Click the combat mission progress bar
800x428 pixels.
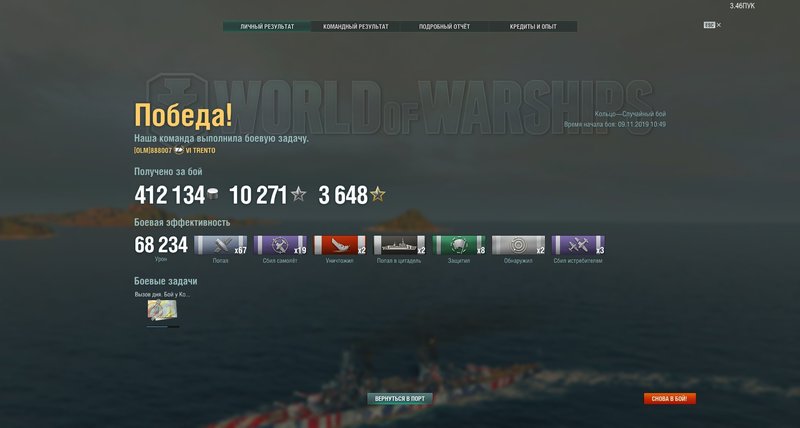pyautogui.click(x=163, y=326)
